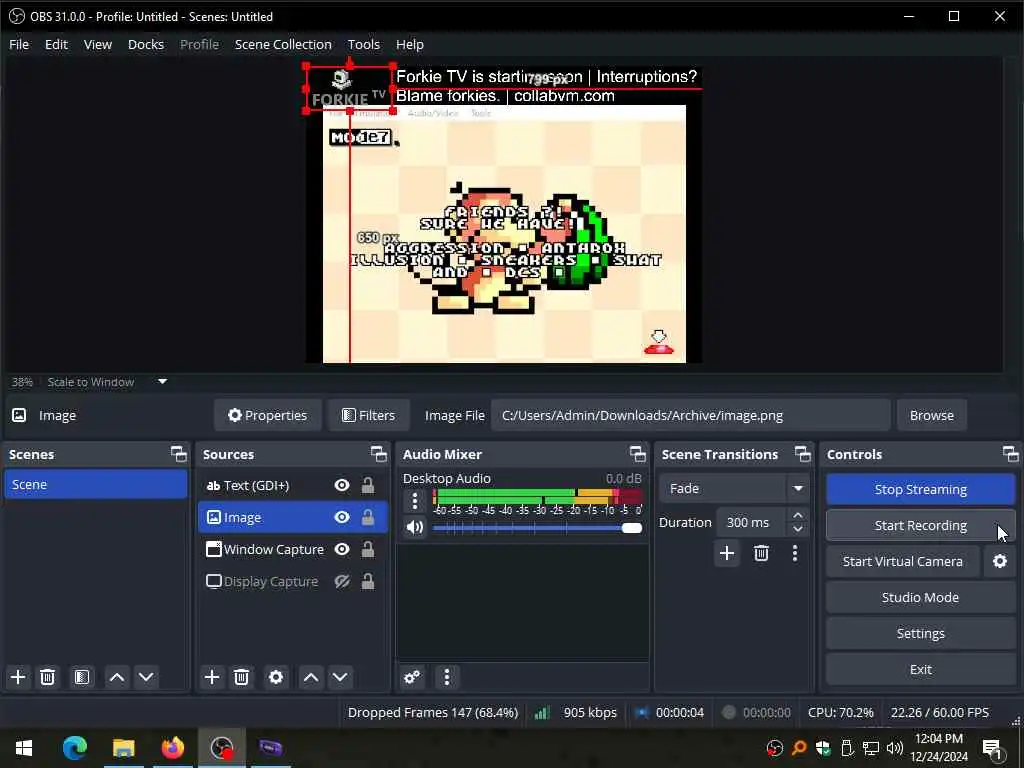Click Start Virtual Camera button
The image size is (1024, 768).
tap(903, 562)
